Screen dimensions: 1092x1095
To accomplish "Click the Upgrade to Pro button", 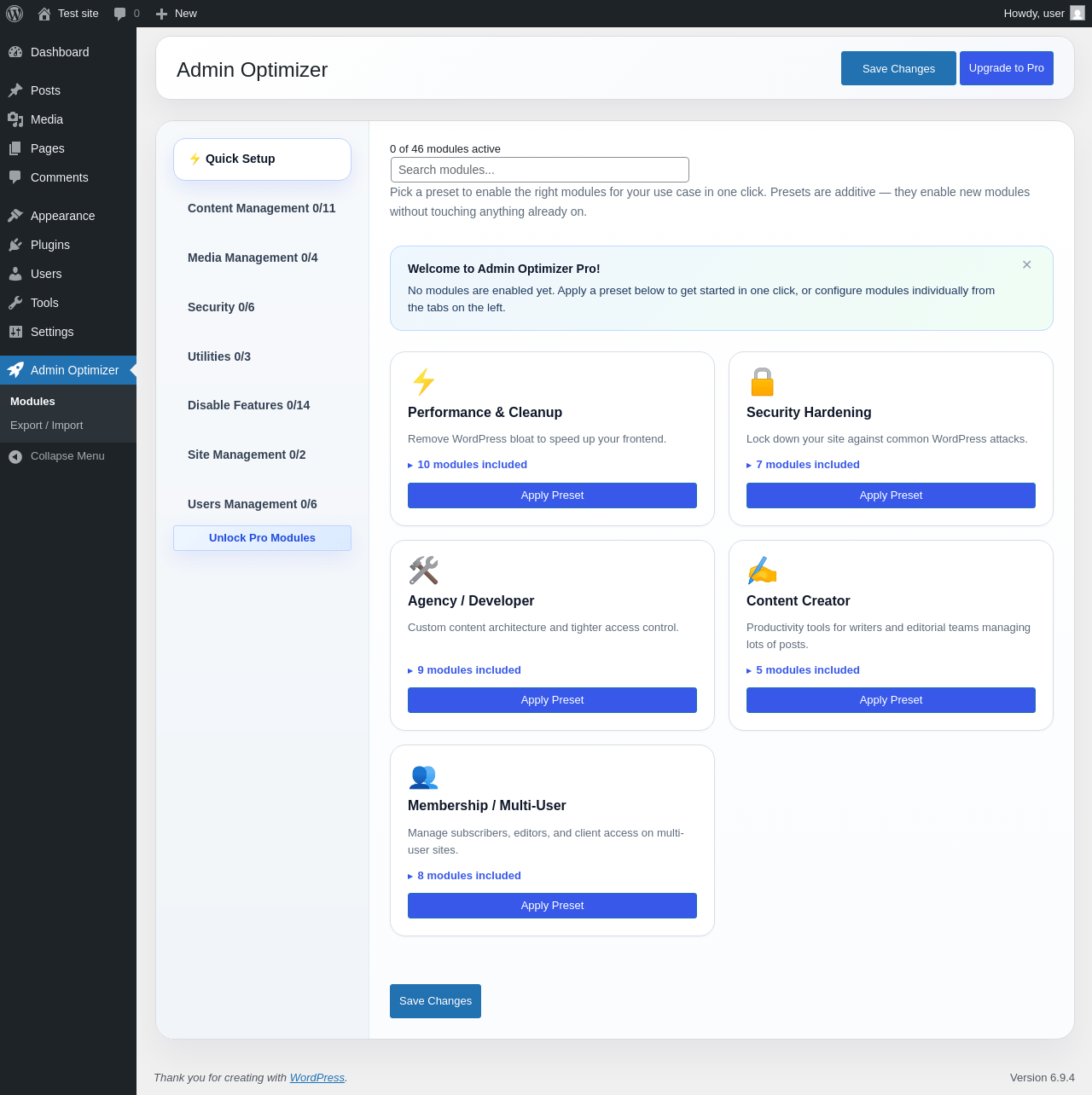I will pos(1007,68).
